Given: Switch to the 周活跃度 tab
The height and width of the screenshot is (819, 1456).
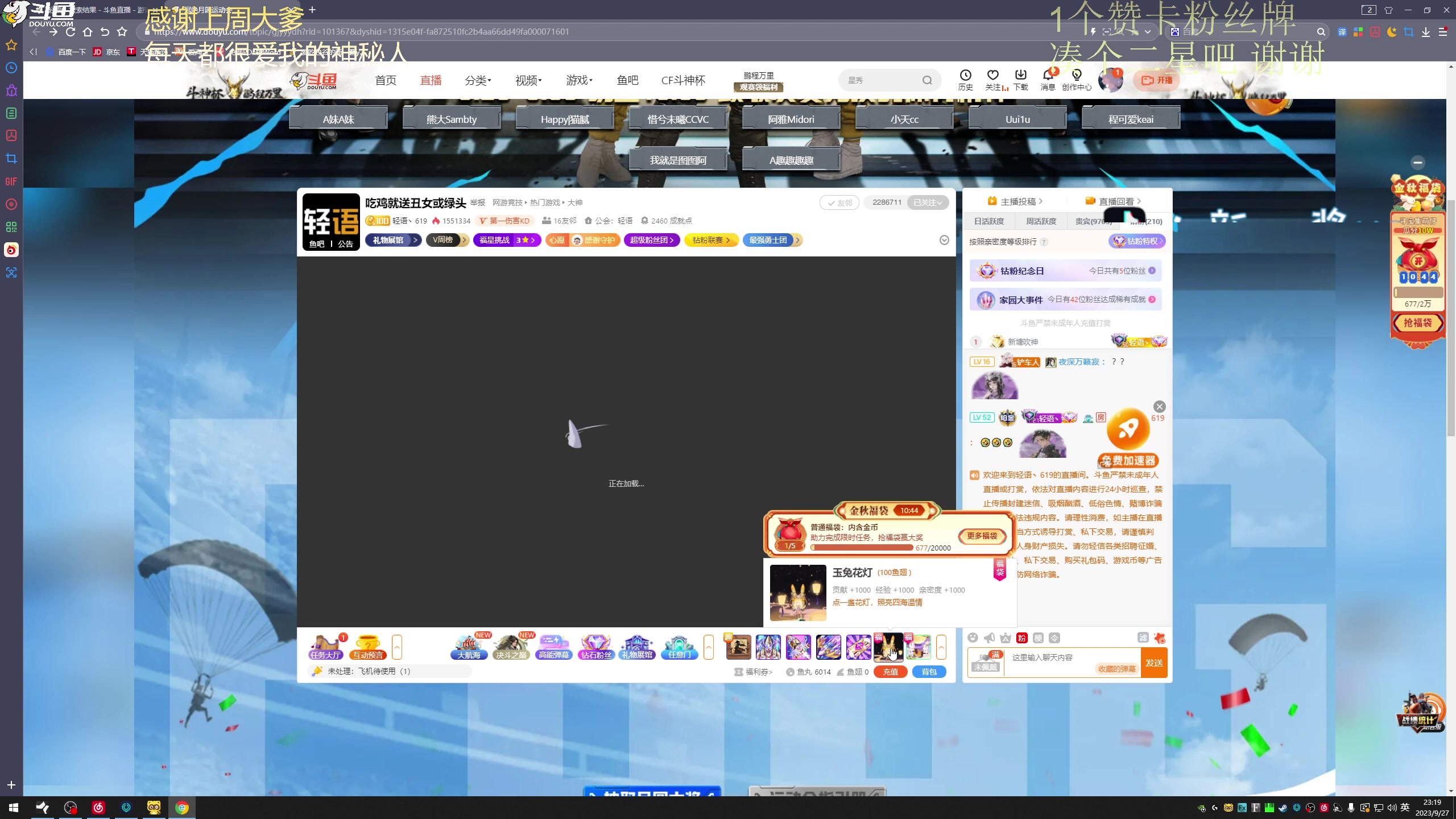Looking at the screenshot, I should pyautogui.click(x=1041, y=221).
